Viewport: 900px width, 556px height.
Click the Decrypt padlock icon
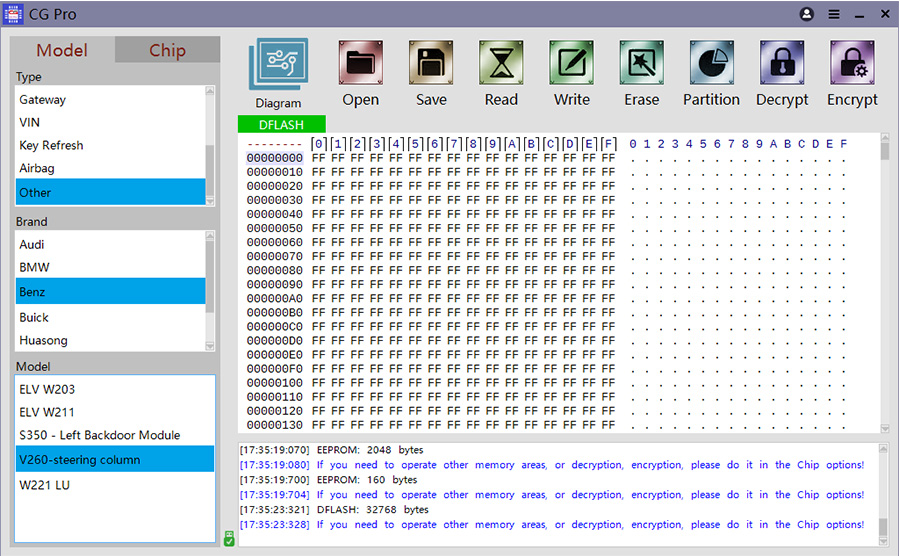[x=781, y=64]
